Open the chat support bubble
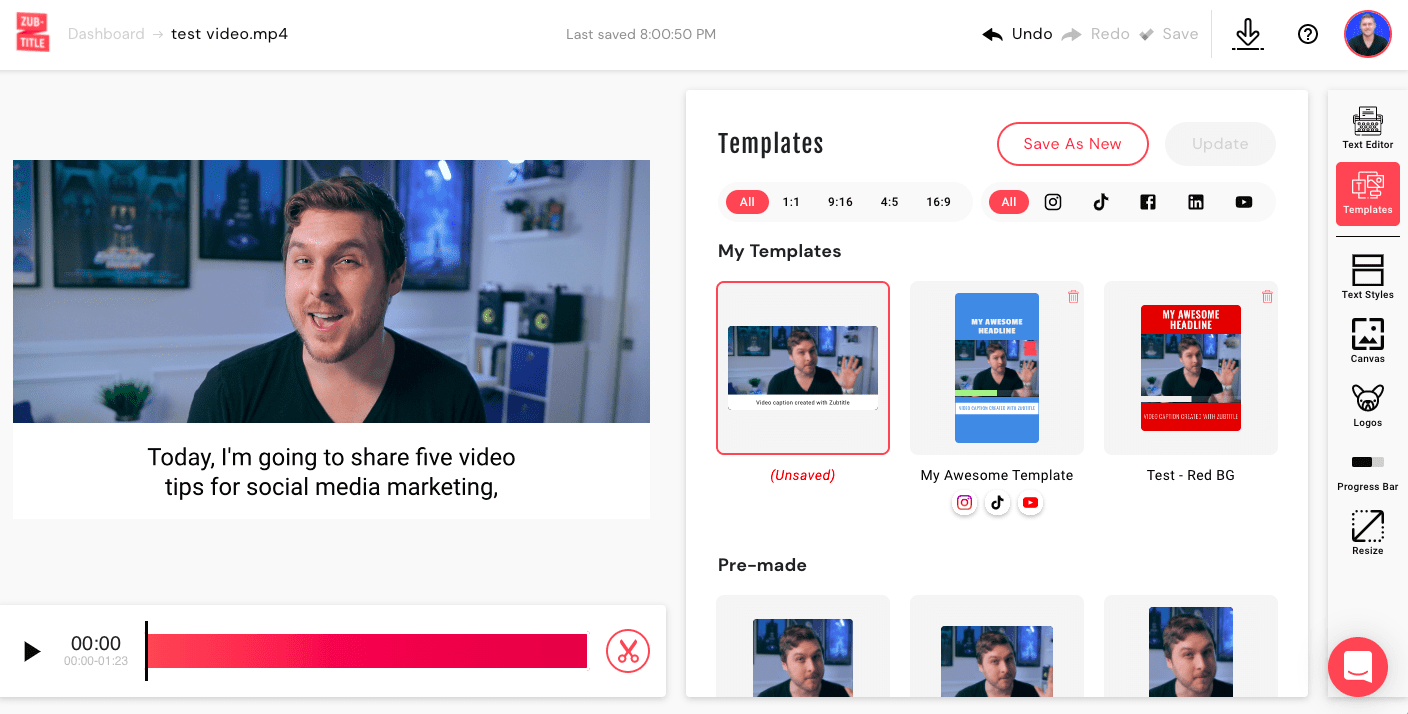The image size is (1408, 714). [1358, 666]
